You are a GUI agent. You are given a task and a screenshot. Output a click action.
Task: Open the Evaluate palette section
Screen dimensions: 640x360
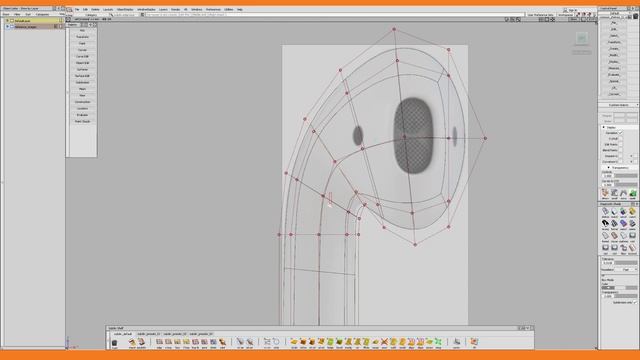coord(82,115)
